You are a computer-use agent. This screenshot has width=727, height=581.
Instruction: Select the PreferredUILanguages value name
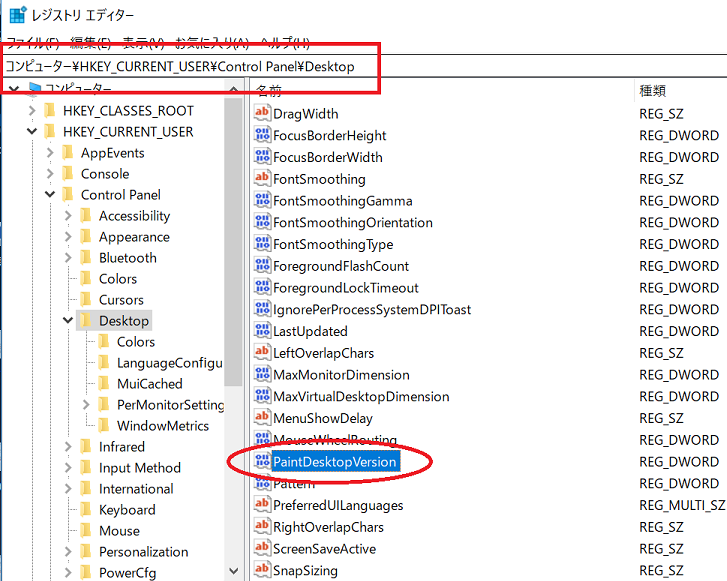pos(338,505)
